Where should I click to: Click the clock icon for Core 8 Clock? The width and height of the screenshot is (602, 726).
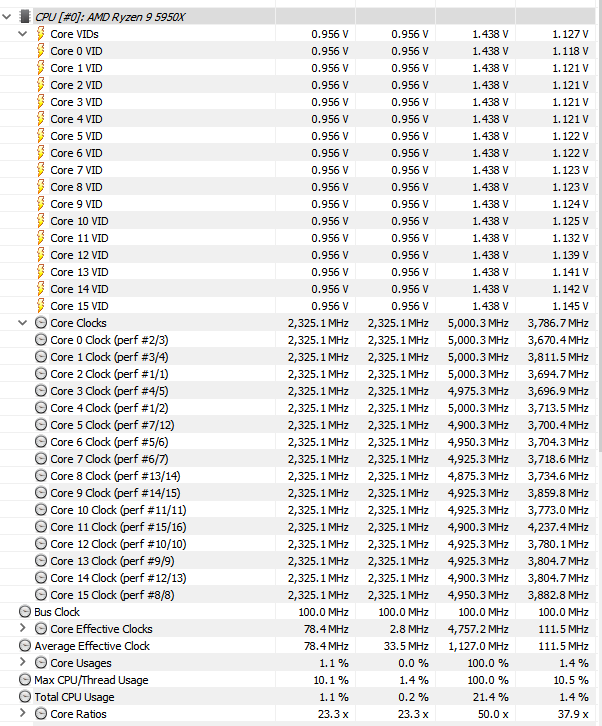click(x=41, y=476)
